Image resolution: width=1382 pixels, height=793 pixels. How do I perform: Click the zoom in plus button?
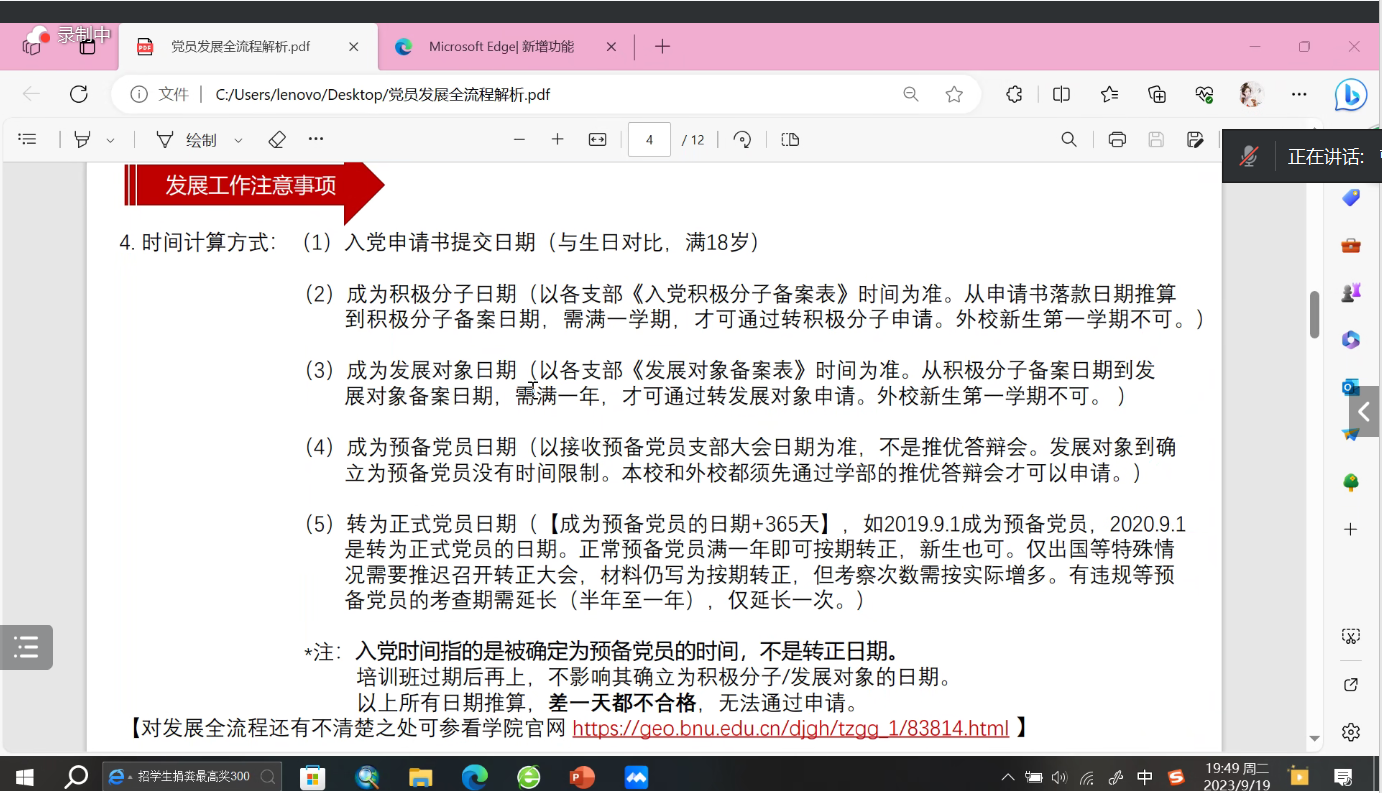(x=558, y=140)
